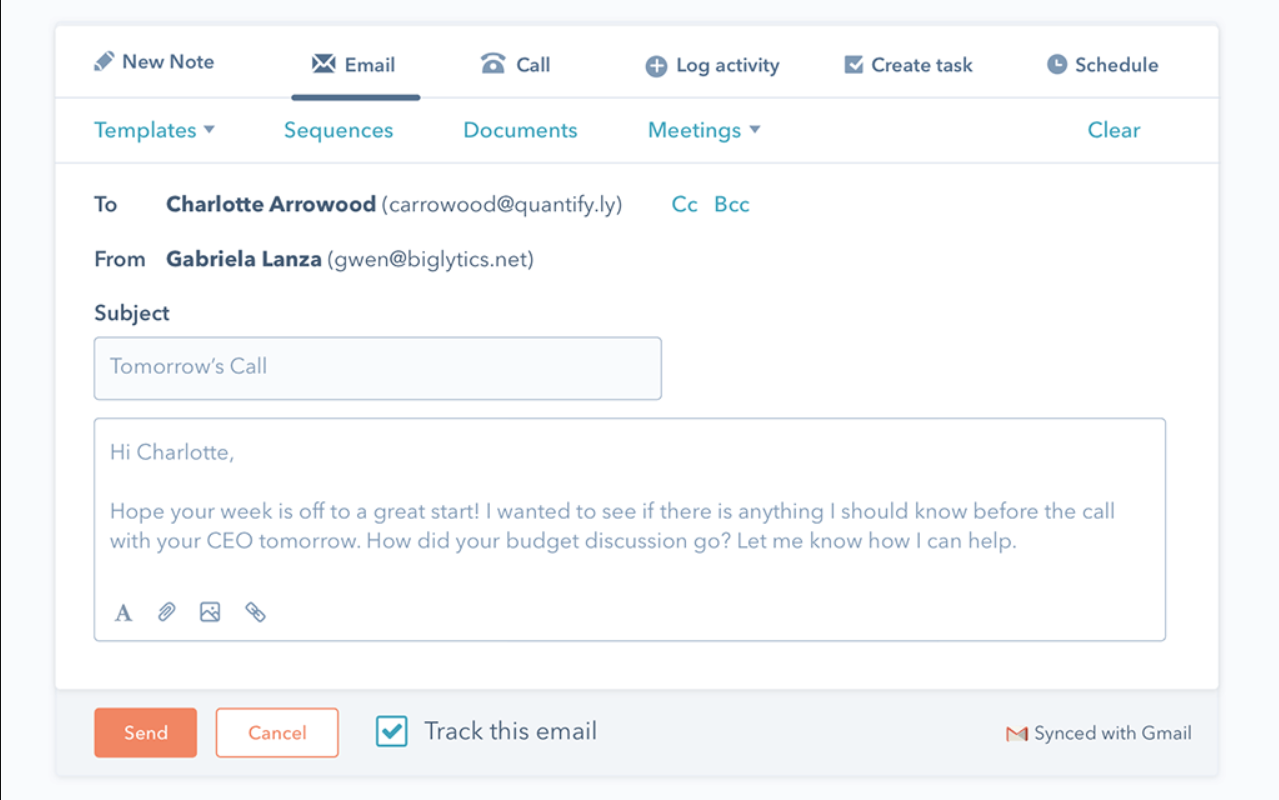Insert a hyperlink using the link icon

click(255, 611)
